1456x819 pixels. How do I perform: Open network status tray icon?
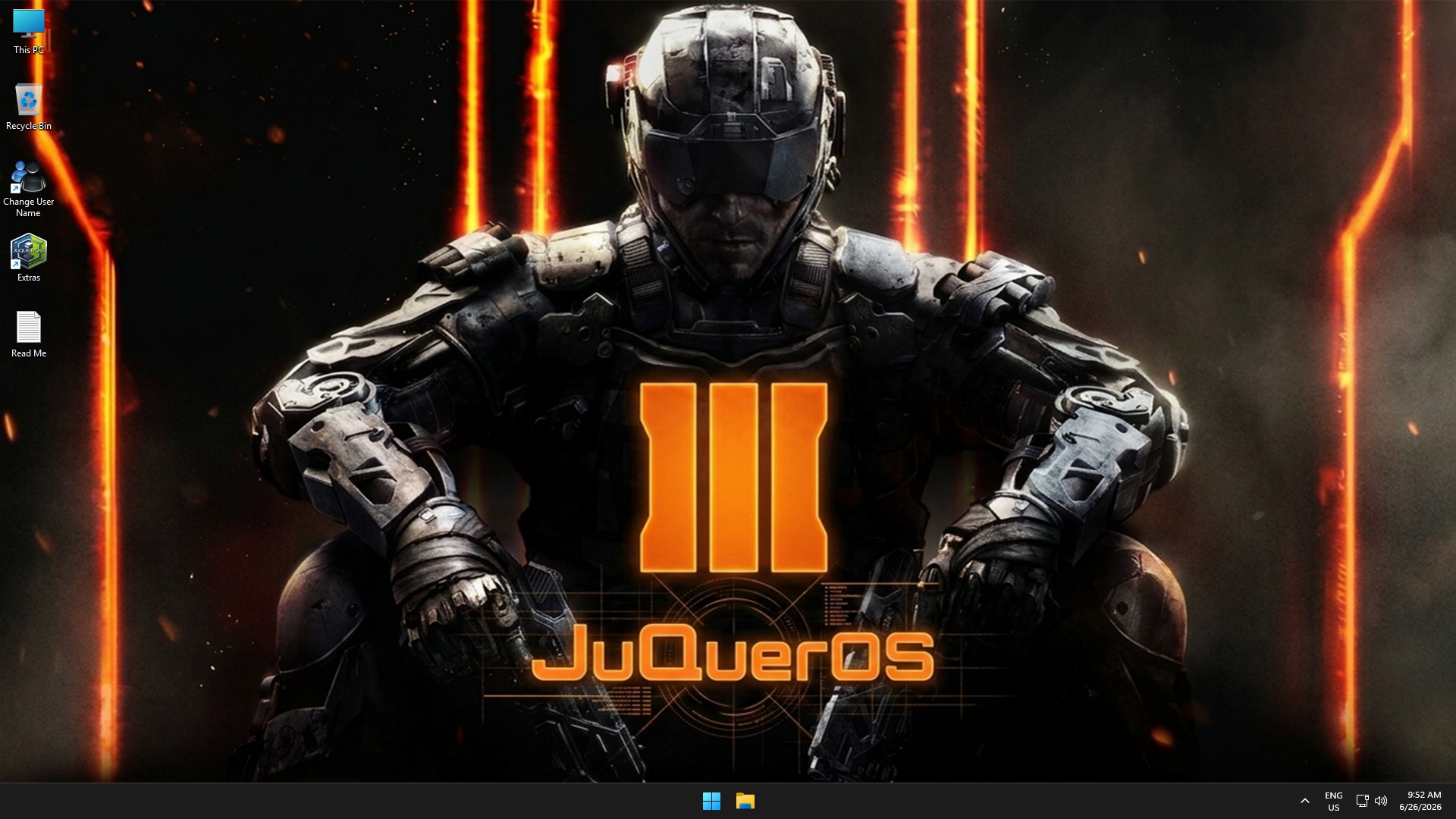(1362, 801)
